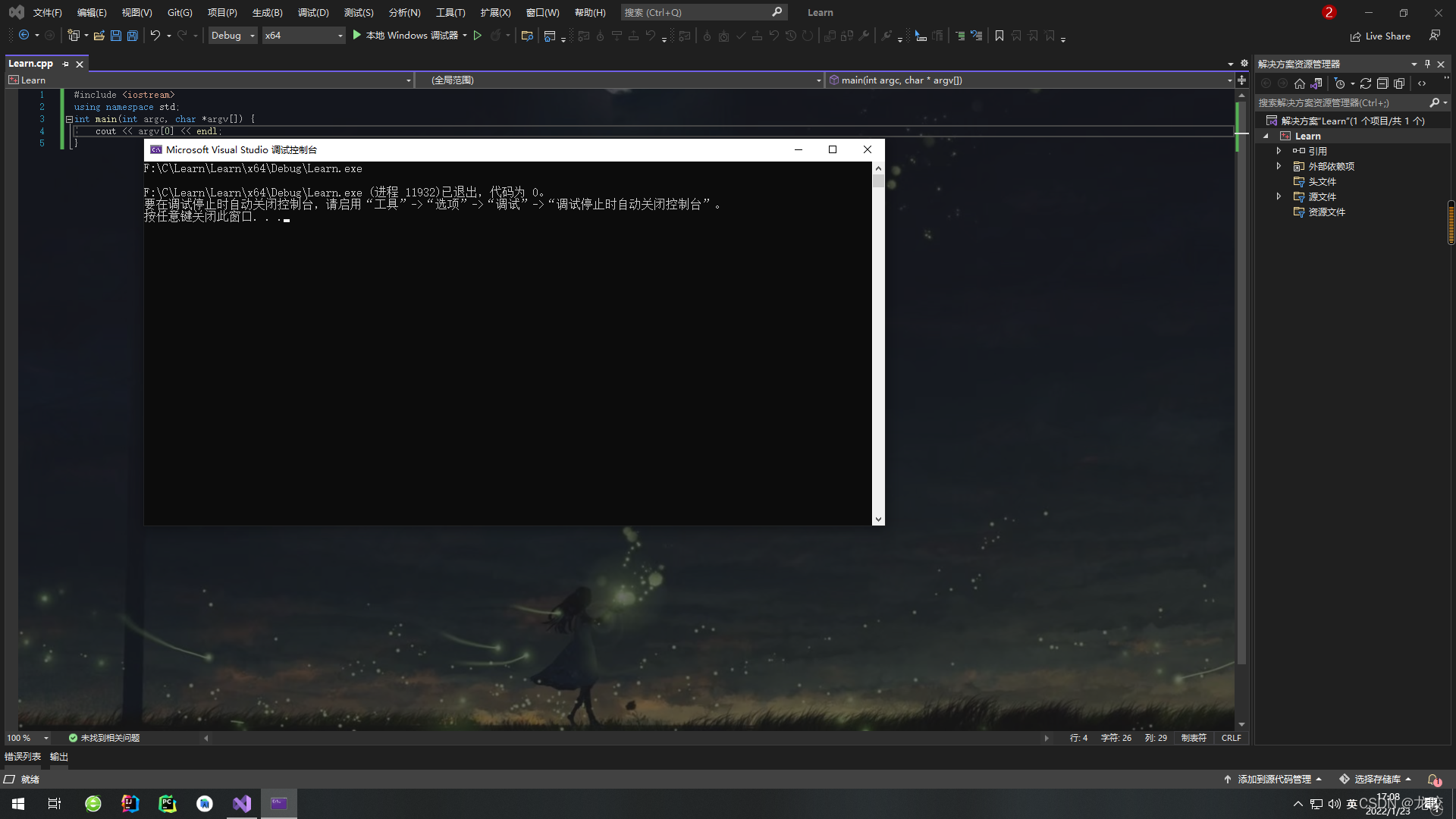Expand the 引用 node in Solution Explorer
1456x819 pixels.
pyautogui.click(x=1279, y=151)
